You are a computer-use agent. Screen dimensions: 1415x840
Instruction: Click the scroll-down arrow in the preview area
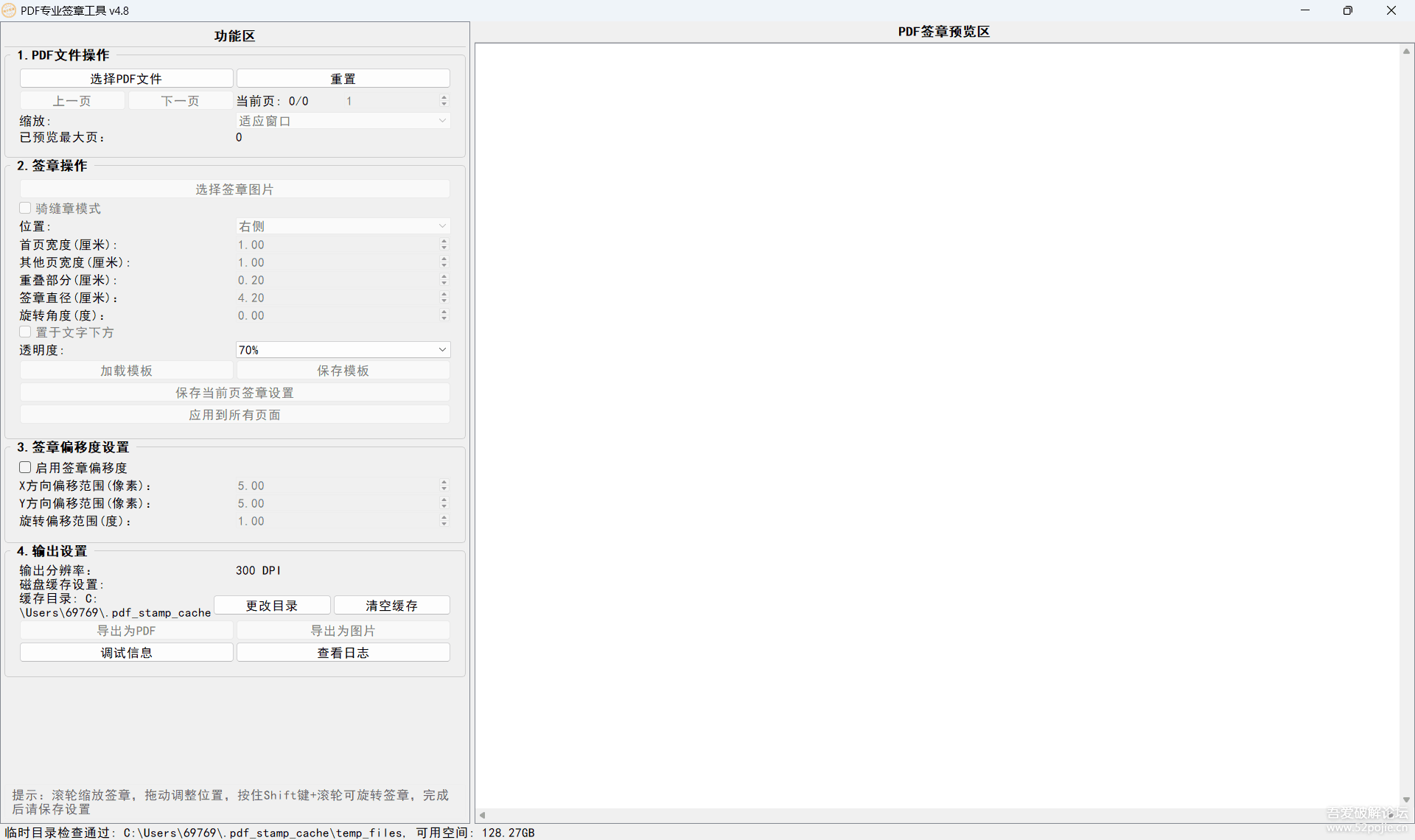point(1406,799)
